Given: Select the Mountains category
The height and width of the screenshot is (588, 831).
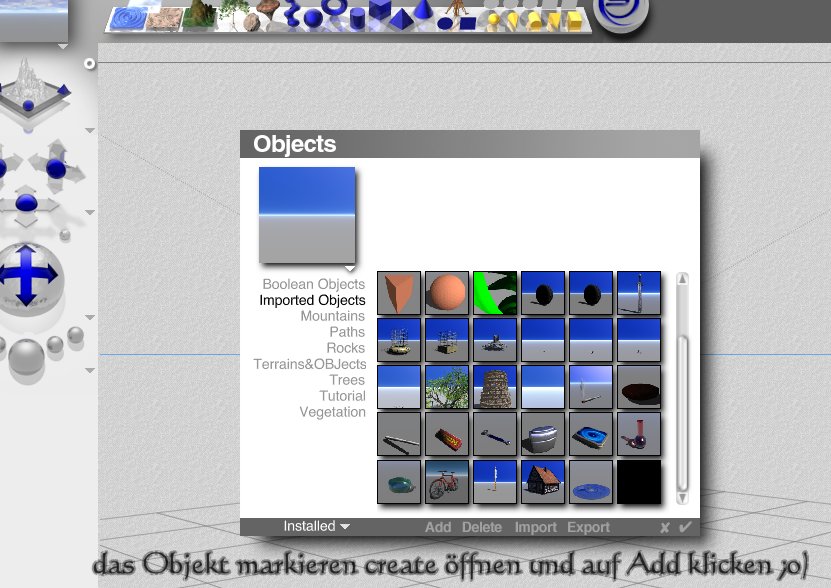Looking at the screenshot, I should pos(333,316).
